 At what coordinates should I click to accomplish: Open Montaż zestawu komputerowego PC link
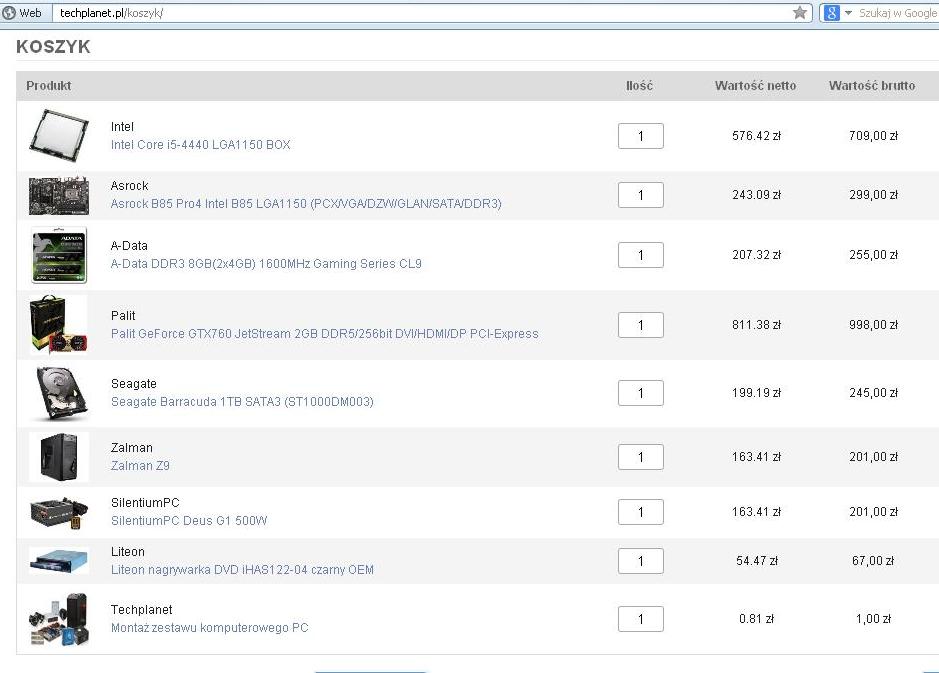(209, 627)
